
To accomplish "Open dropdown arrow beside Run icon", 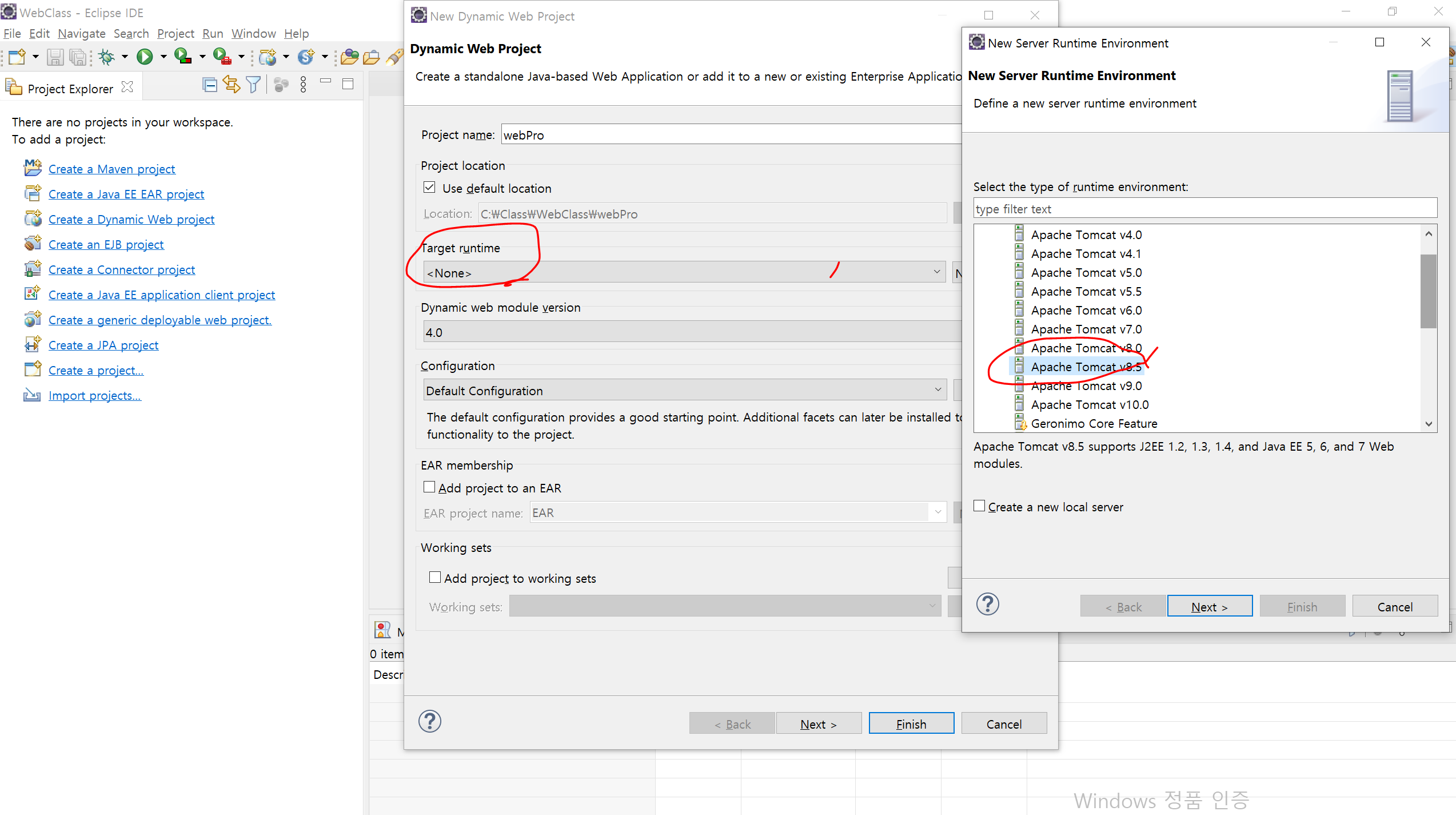I will pos(163,57).
